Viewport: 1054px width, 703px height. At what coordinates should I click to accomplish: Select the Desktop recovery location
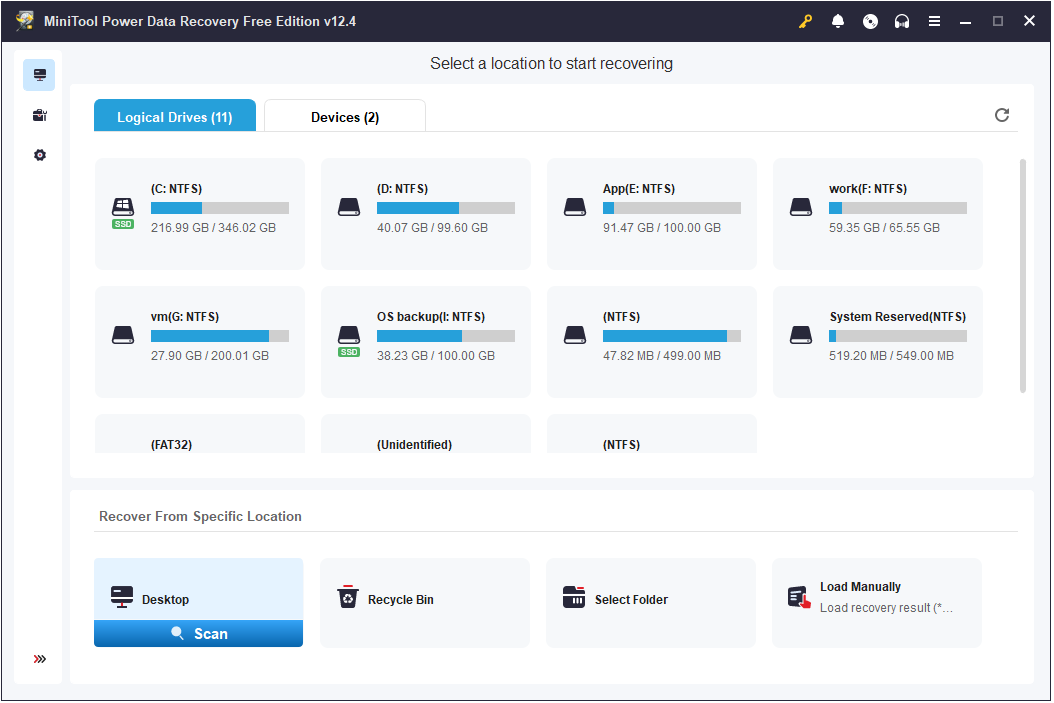pyautogui.click(x=198, y=589)
